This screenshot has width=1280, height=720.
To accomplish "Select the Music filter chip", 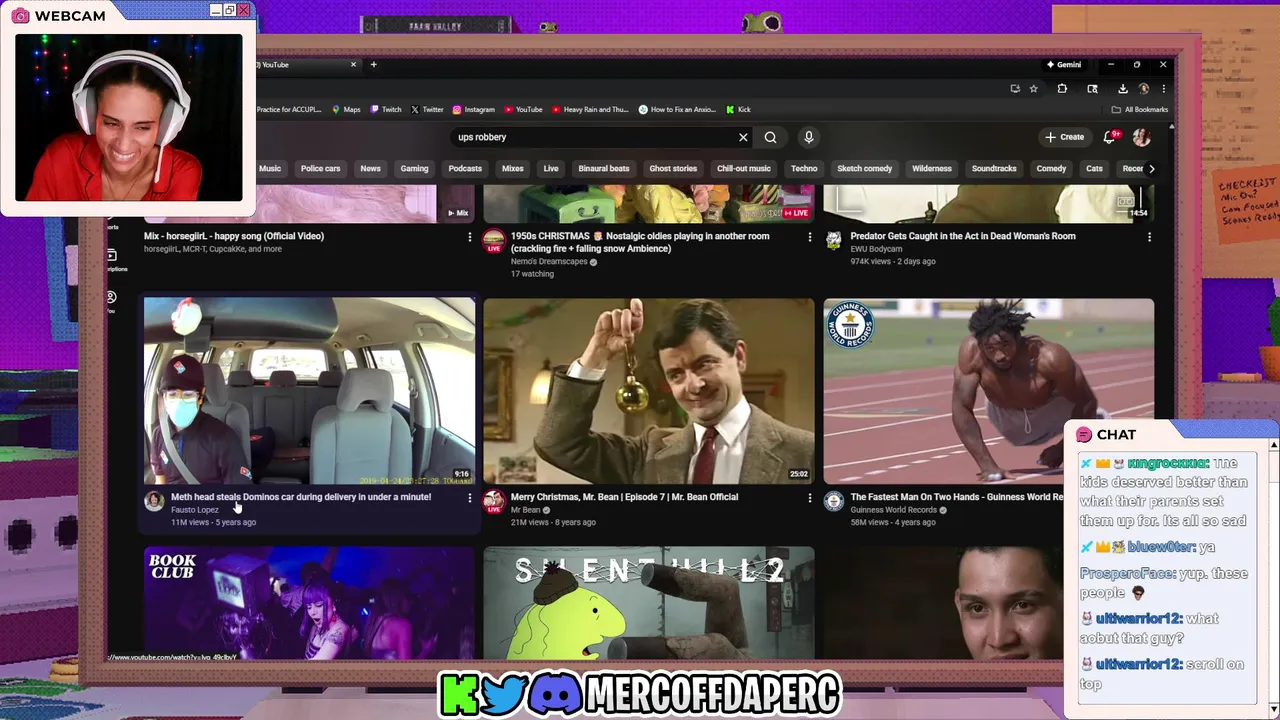I will [270, 169].
